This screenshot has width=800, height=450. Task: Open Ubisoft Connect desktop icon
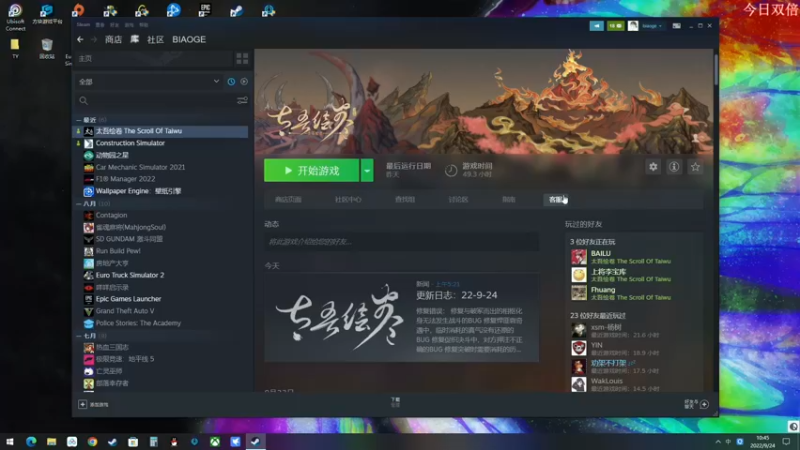pos(15,17)
